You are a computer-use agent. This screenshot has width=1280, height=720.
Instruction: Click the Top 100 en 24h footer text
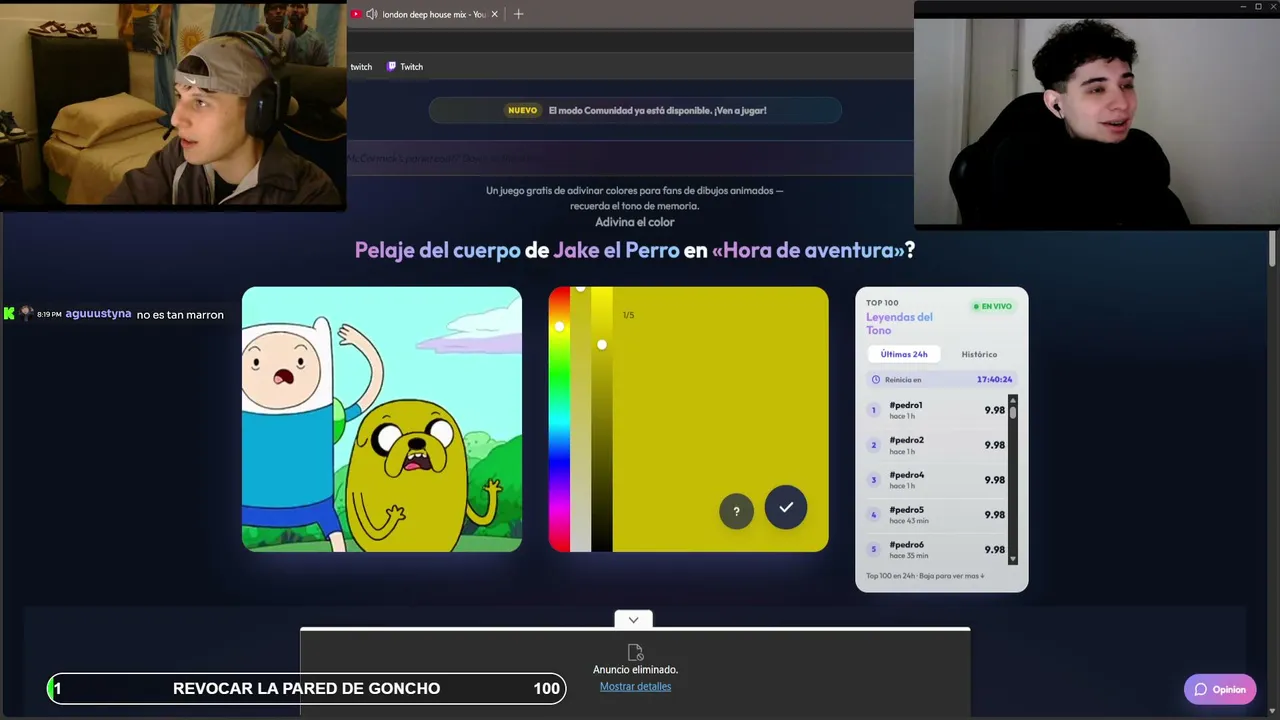[x=925, y=576]
